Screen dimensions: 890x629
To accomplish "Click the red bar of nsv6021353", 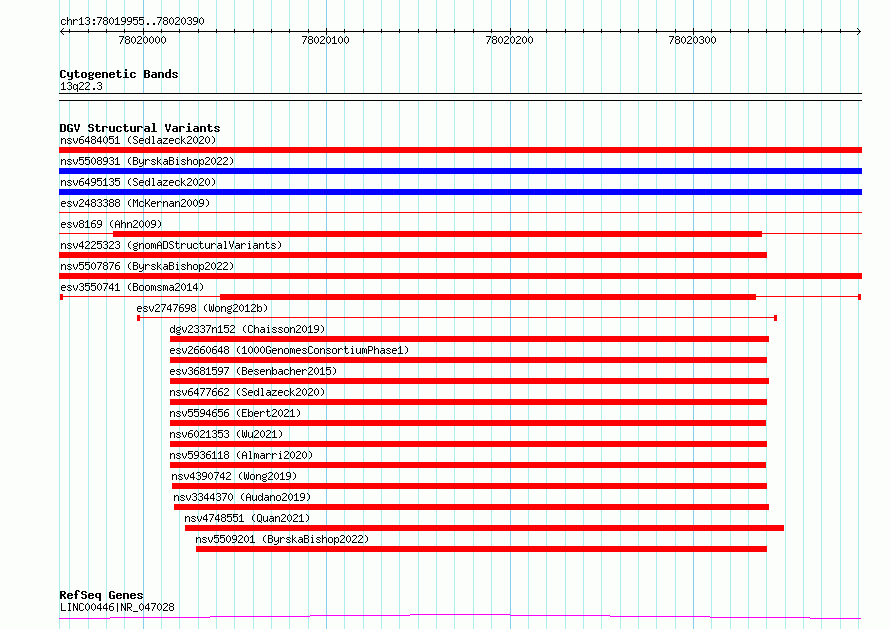I will [x=468, y=444].
